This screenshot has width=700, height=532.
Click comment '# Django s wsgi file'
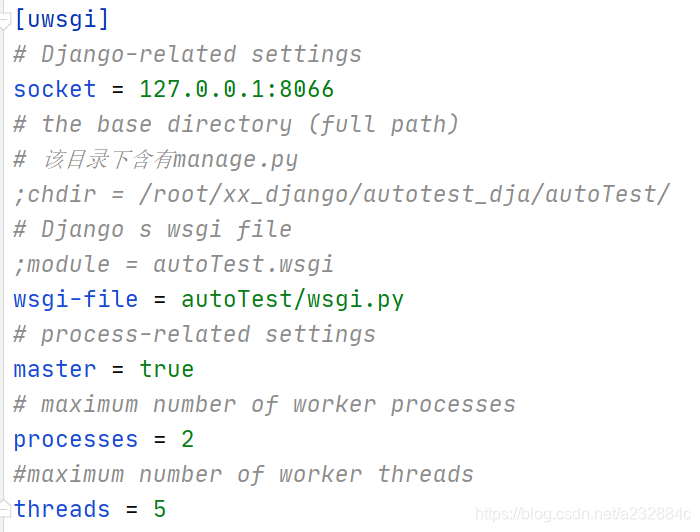153,230
